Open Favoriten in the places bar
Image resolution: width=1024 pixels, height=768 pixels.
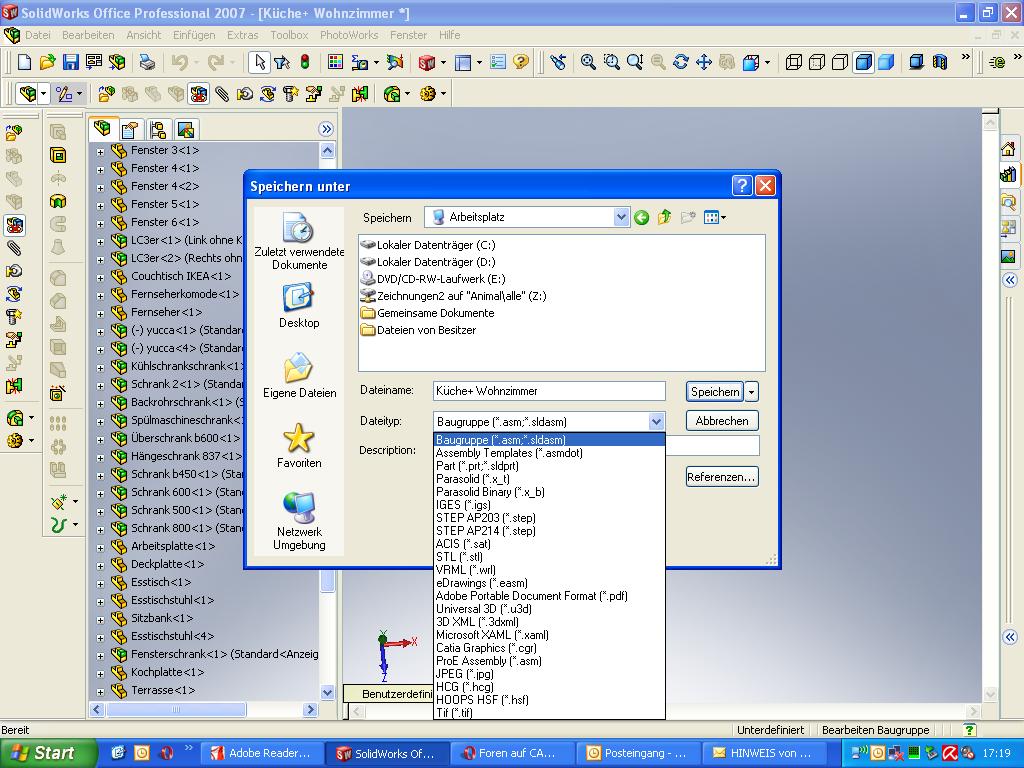tap(299, 445)
